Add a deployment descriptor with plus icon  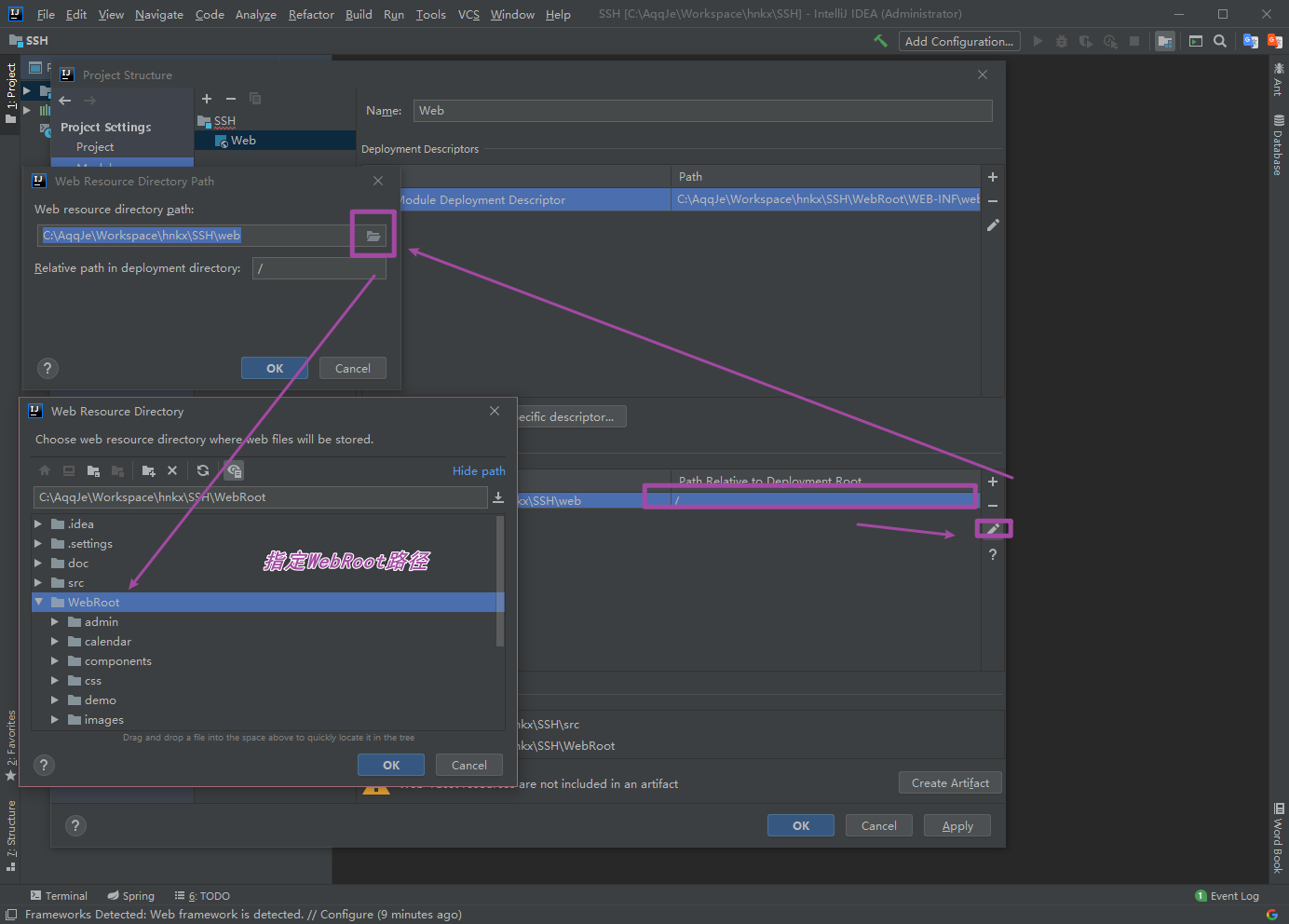point(993,177)
